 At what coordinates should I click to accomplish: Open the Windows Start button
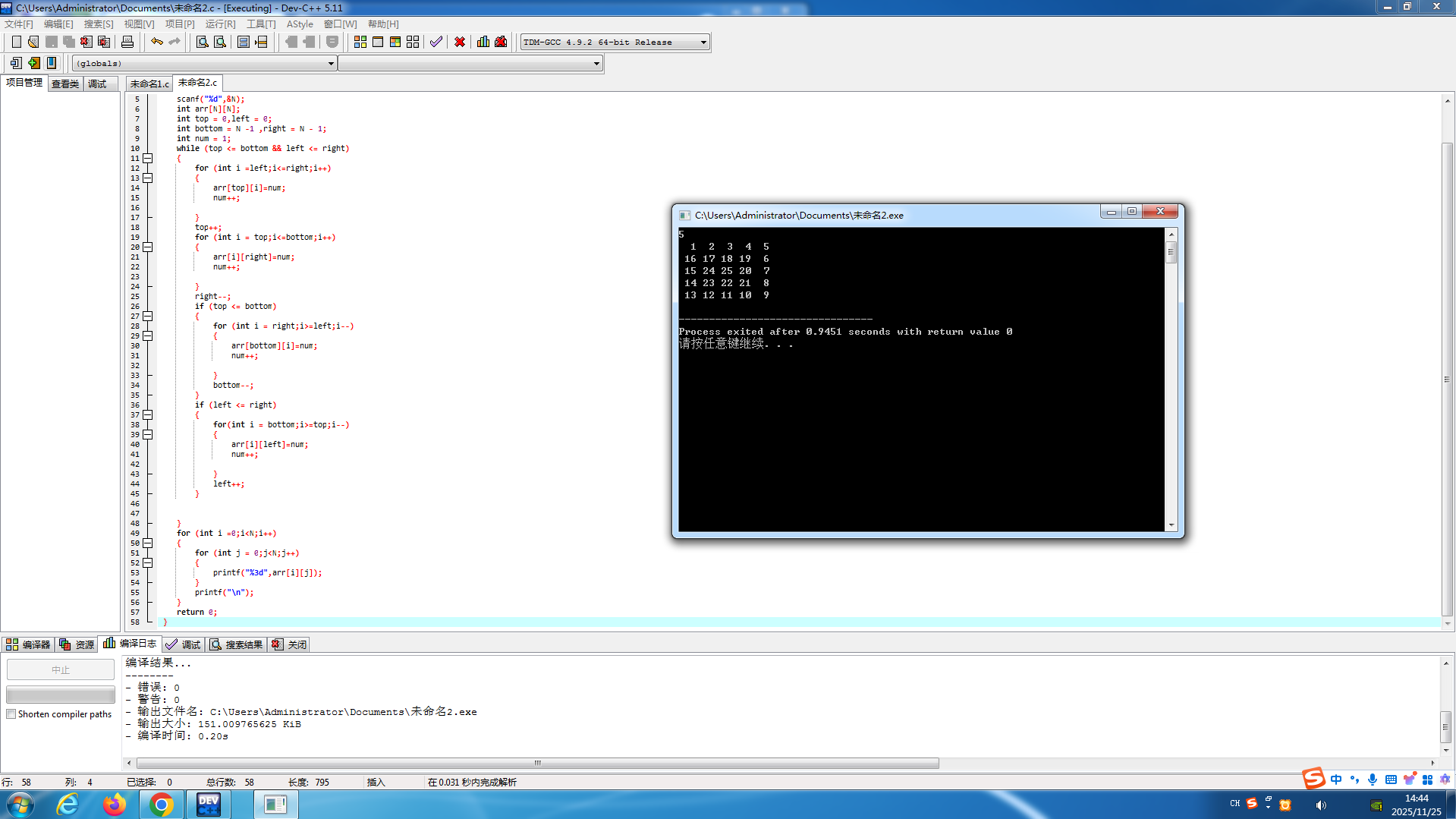tap(20, 805)
